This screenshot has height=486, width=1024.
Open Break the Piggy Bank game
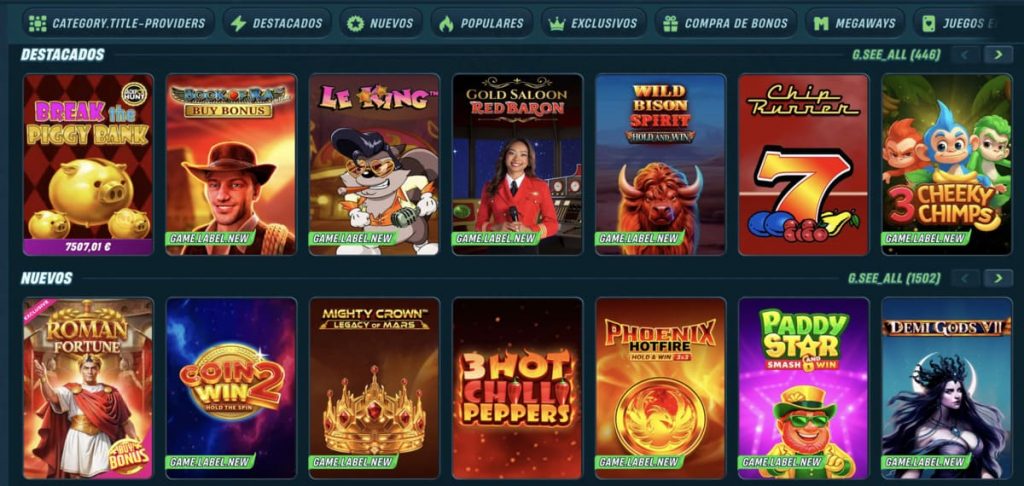pos(88,165)
